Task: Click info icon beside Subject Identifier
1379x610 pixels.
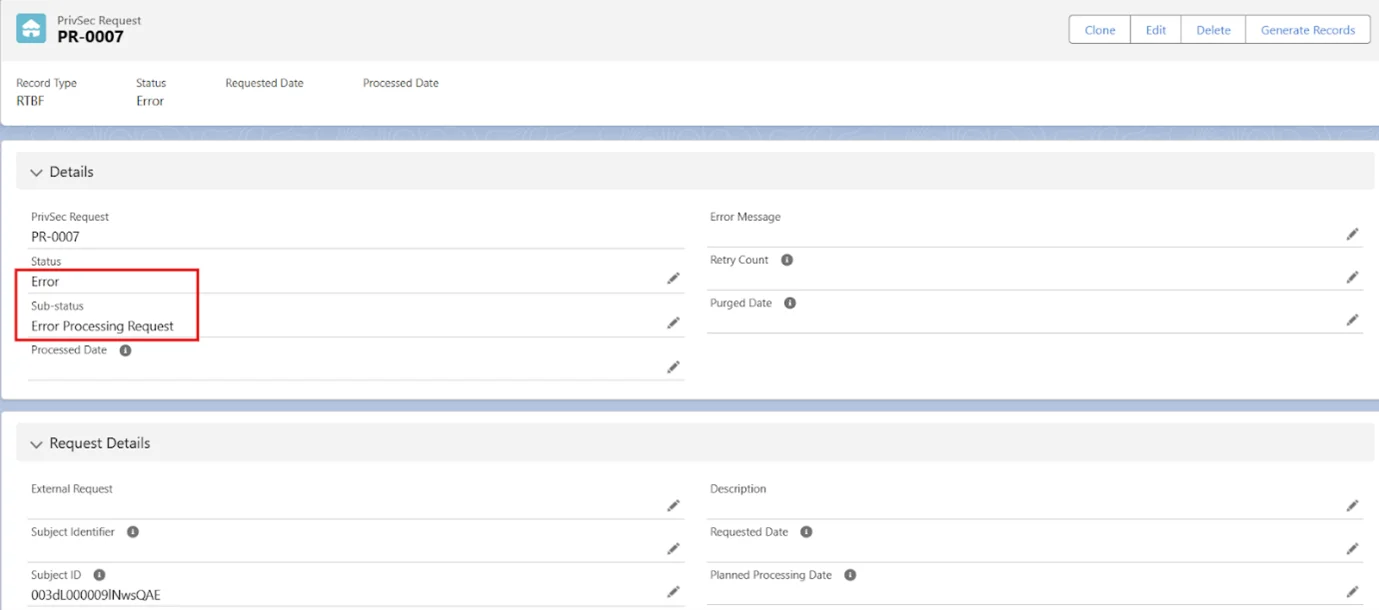Action: [x=133, y=532]
